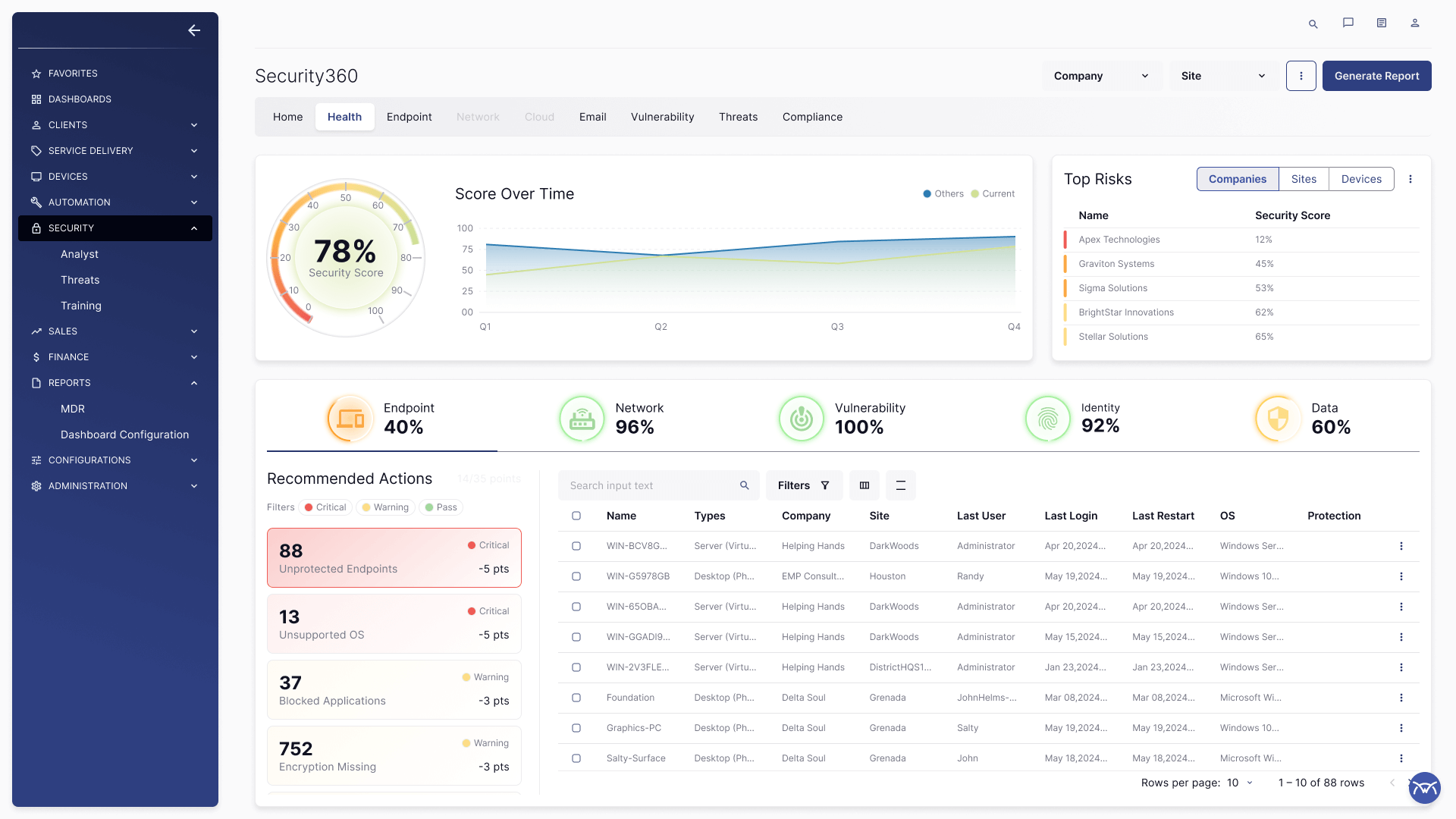Click the chat/feedback icon near top right
Viewport: 1456px width, 819px height.
1348,24
